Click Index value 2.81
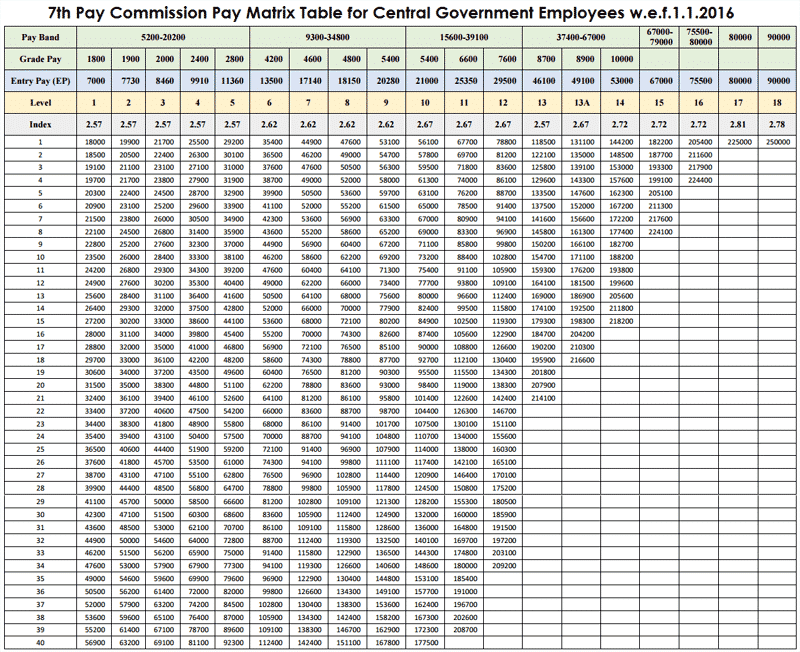This screenshot has height=652, width=800. click(x=738, y=124)
